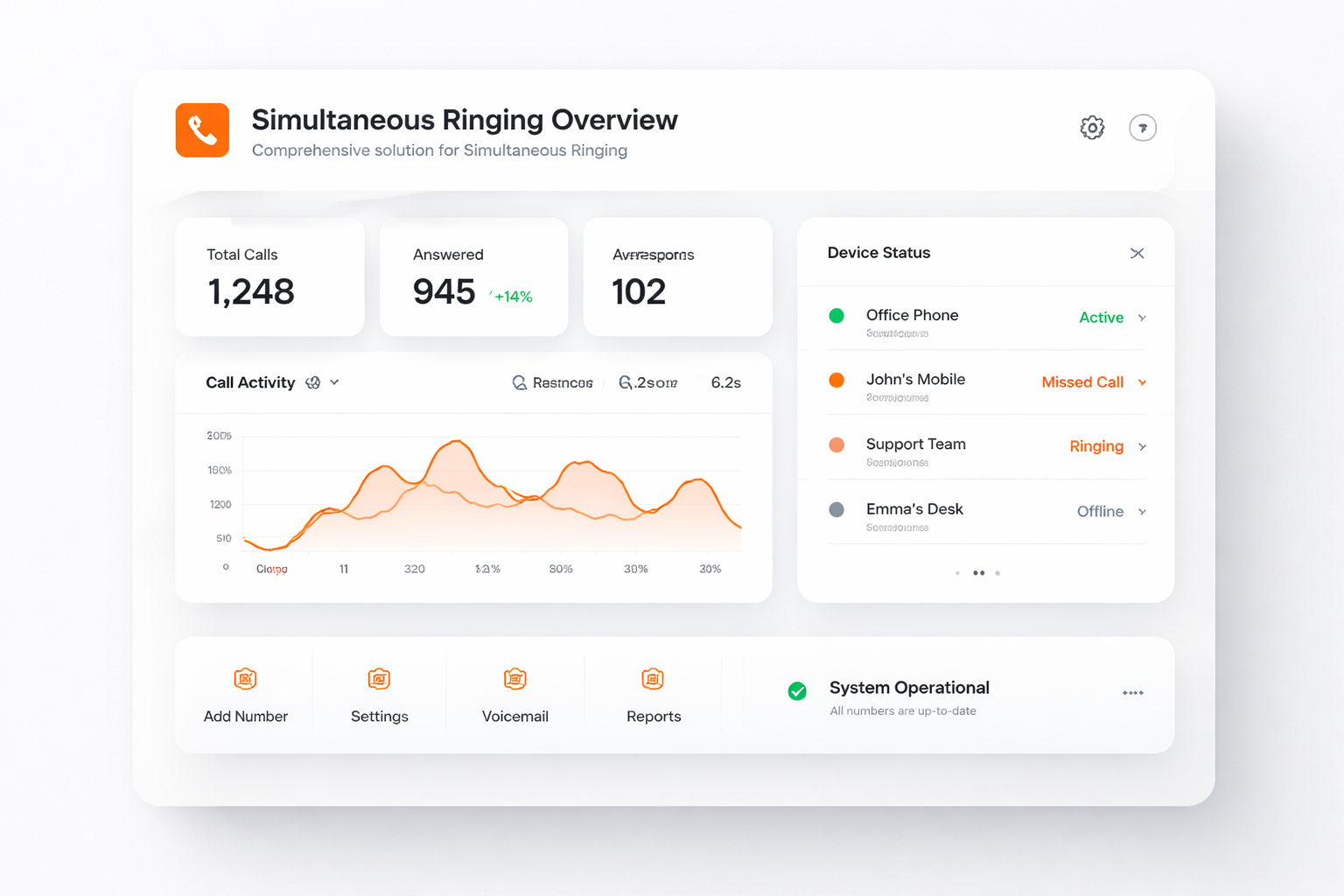Click the circular help icon in header
Screen dimensions: 1344x896
tap(1143, 128)
